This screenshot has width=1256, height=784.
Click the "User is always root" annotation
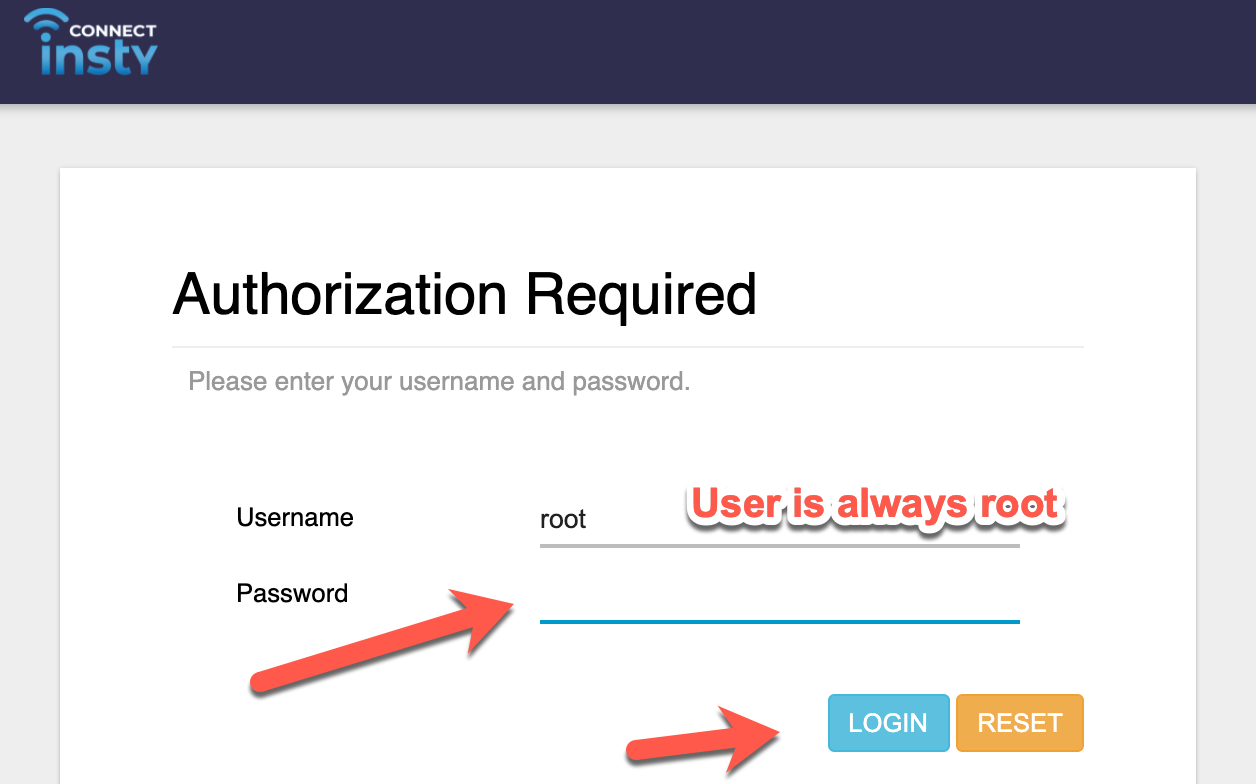pyautogui.click(x=874, y=504)
